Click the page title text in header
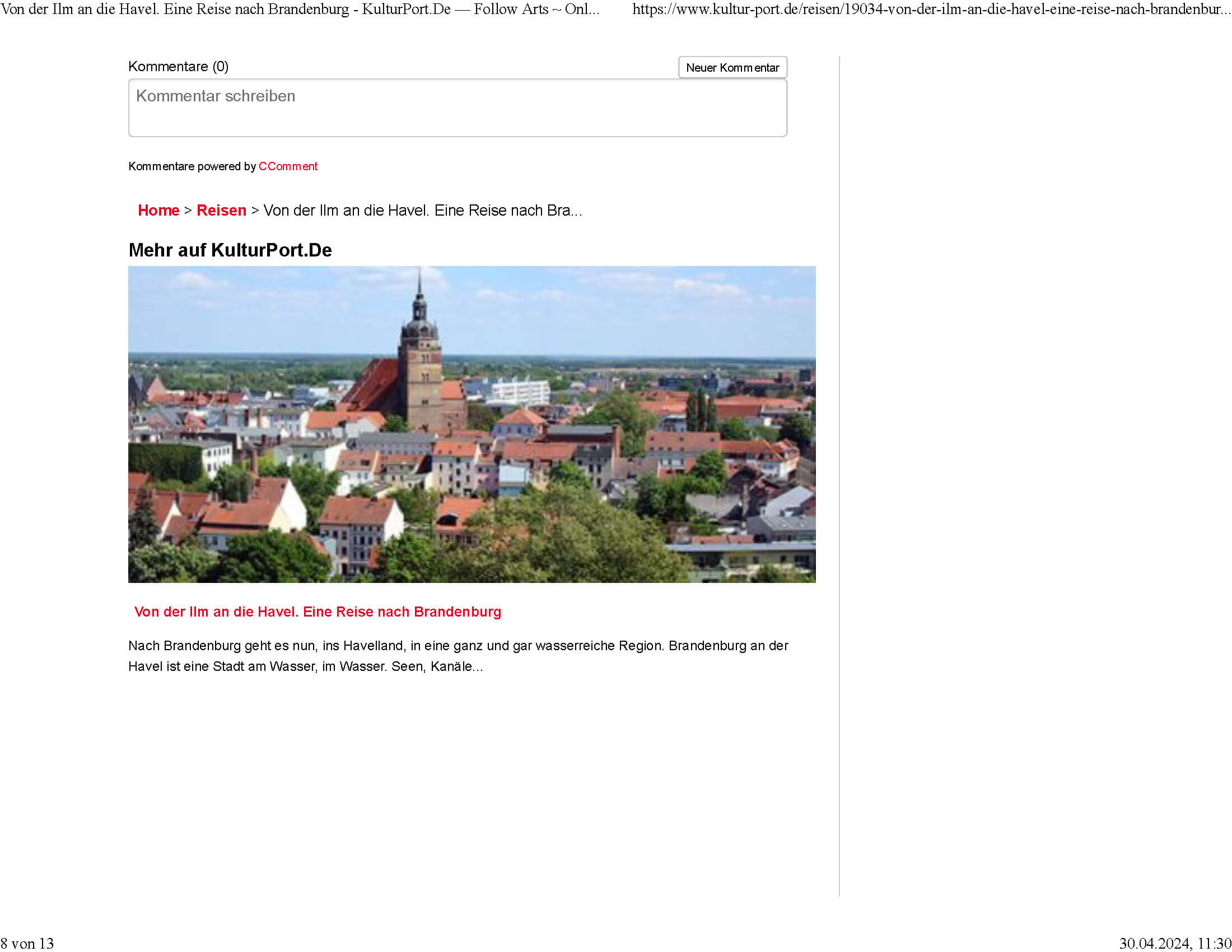The image size is (1232, 952). point(300,9)
